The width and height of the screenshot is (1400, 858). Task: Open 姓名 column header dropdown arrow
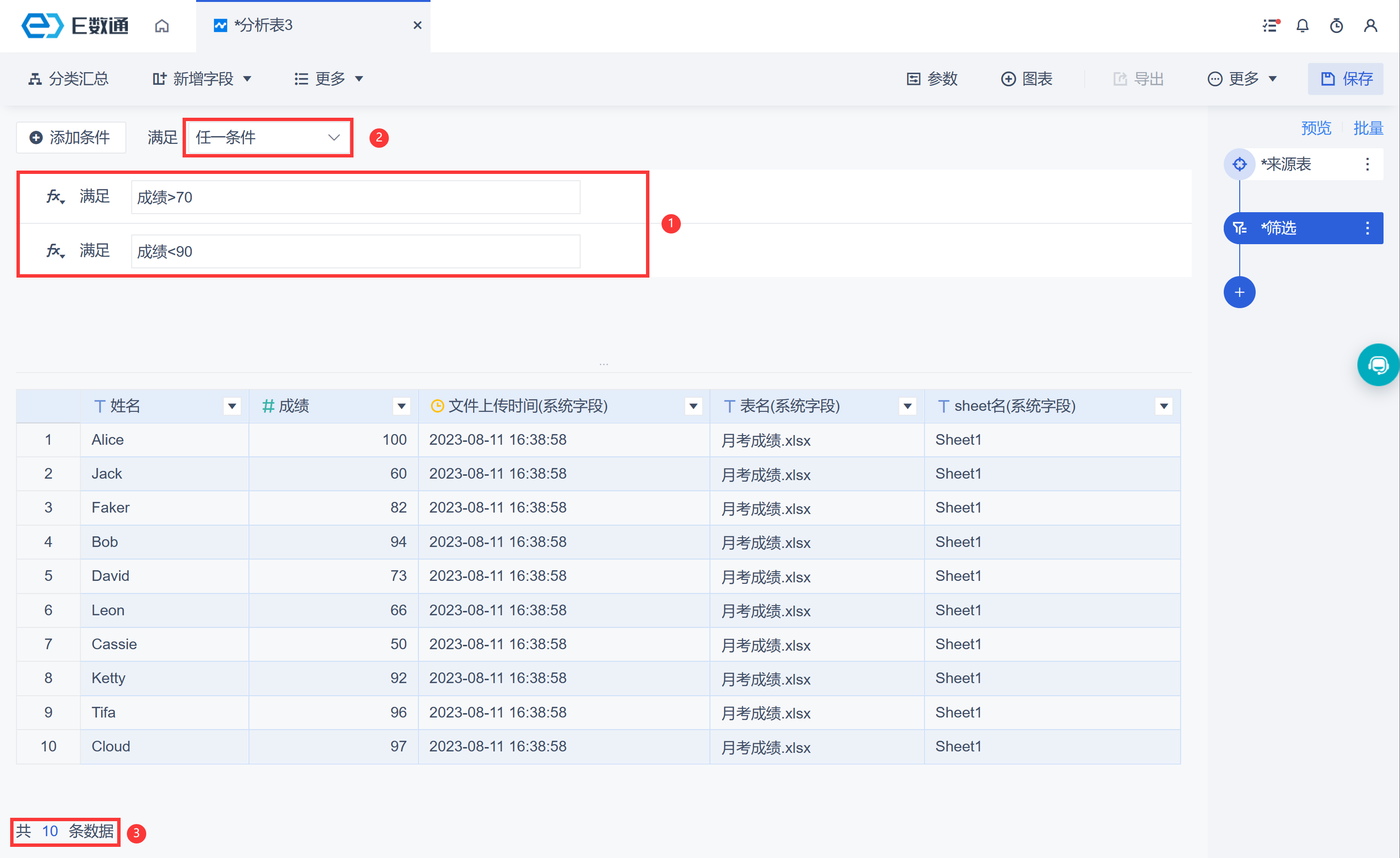tap(232, 406)
